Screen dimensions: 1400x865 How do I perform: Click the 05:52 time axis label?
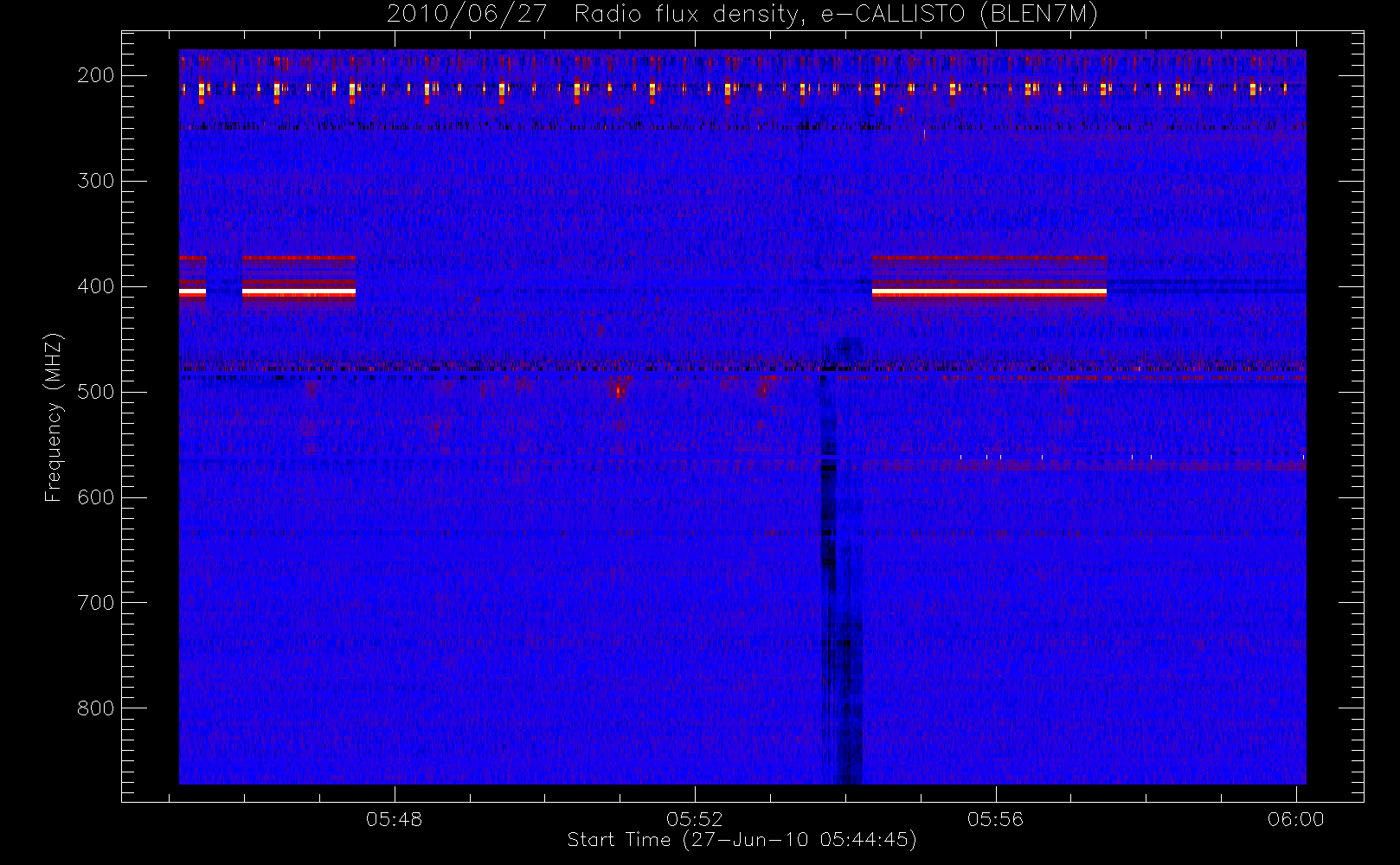pyautogui.click(x=695, y=819)
